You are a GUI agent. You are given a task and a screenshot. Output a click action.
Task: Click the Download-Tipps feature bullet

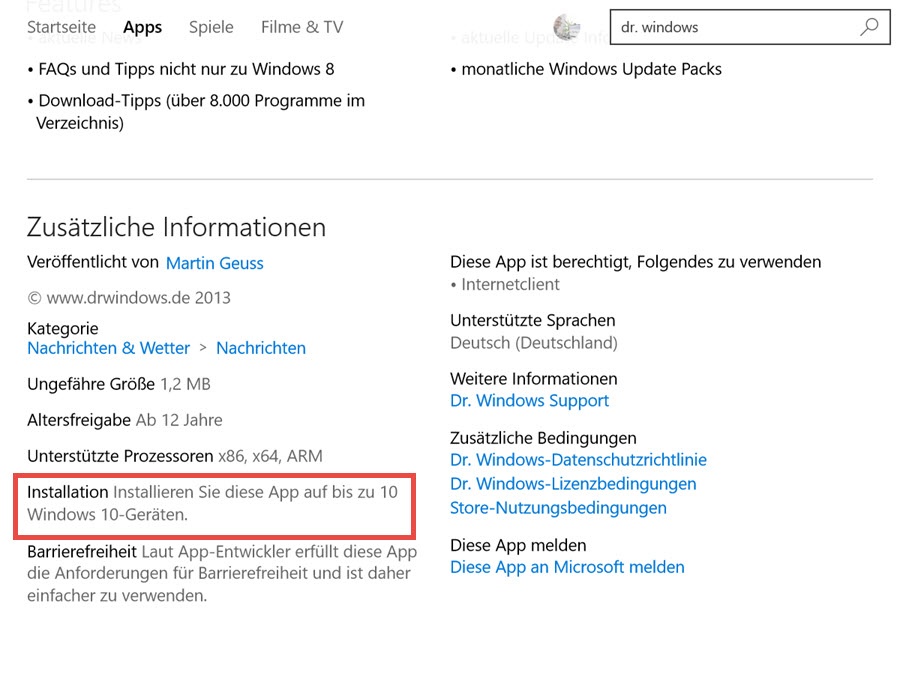click(x=196, y=111)
